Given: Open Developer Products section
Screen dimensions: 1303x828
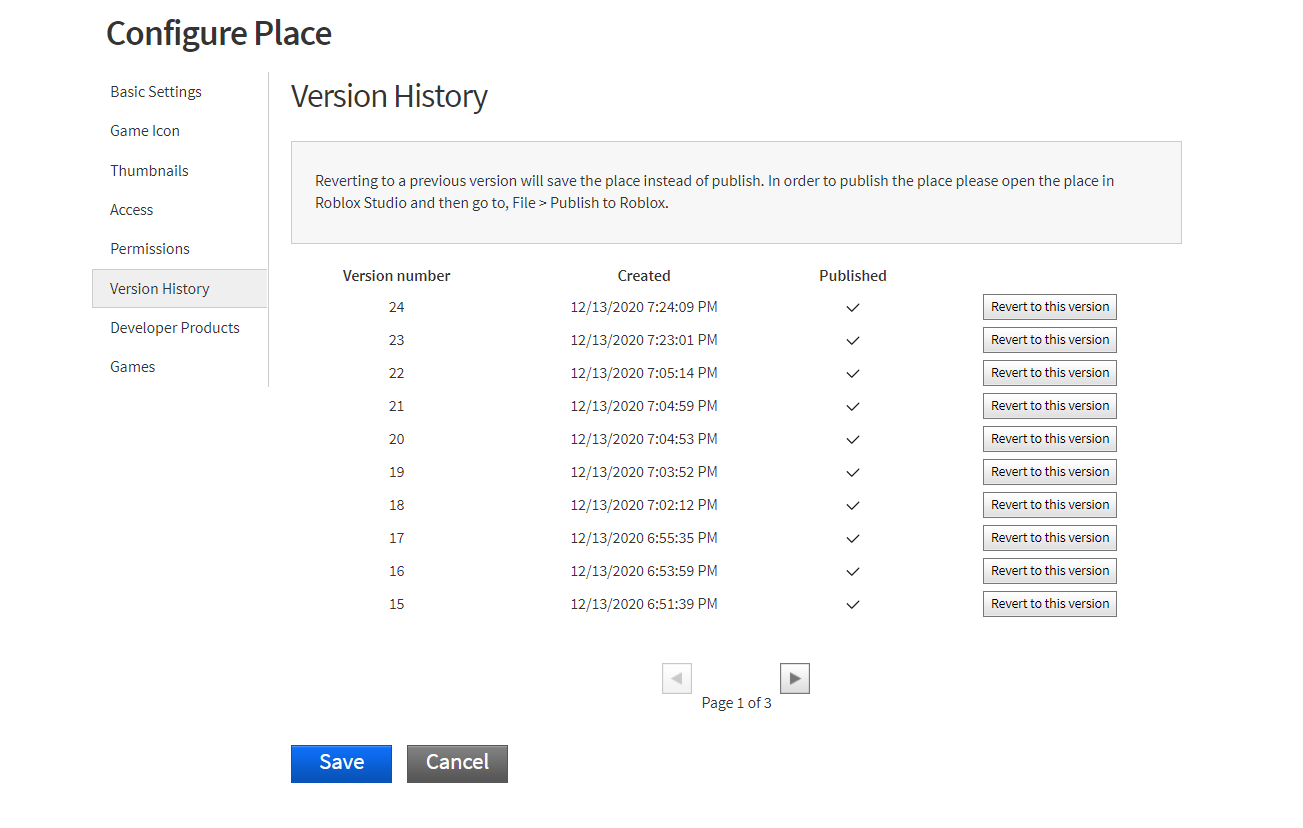Looking at the screenshot, I should (x=175, y=328).
